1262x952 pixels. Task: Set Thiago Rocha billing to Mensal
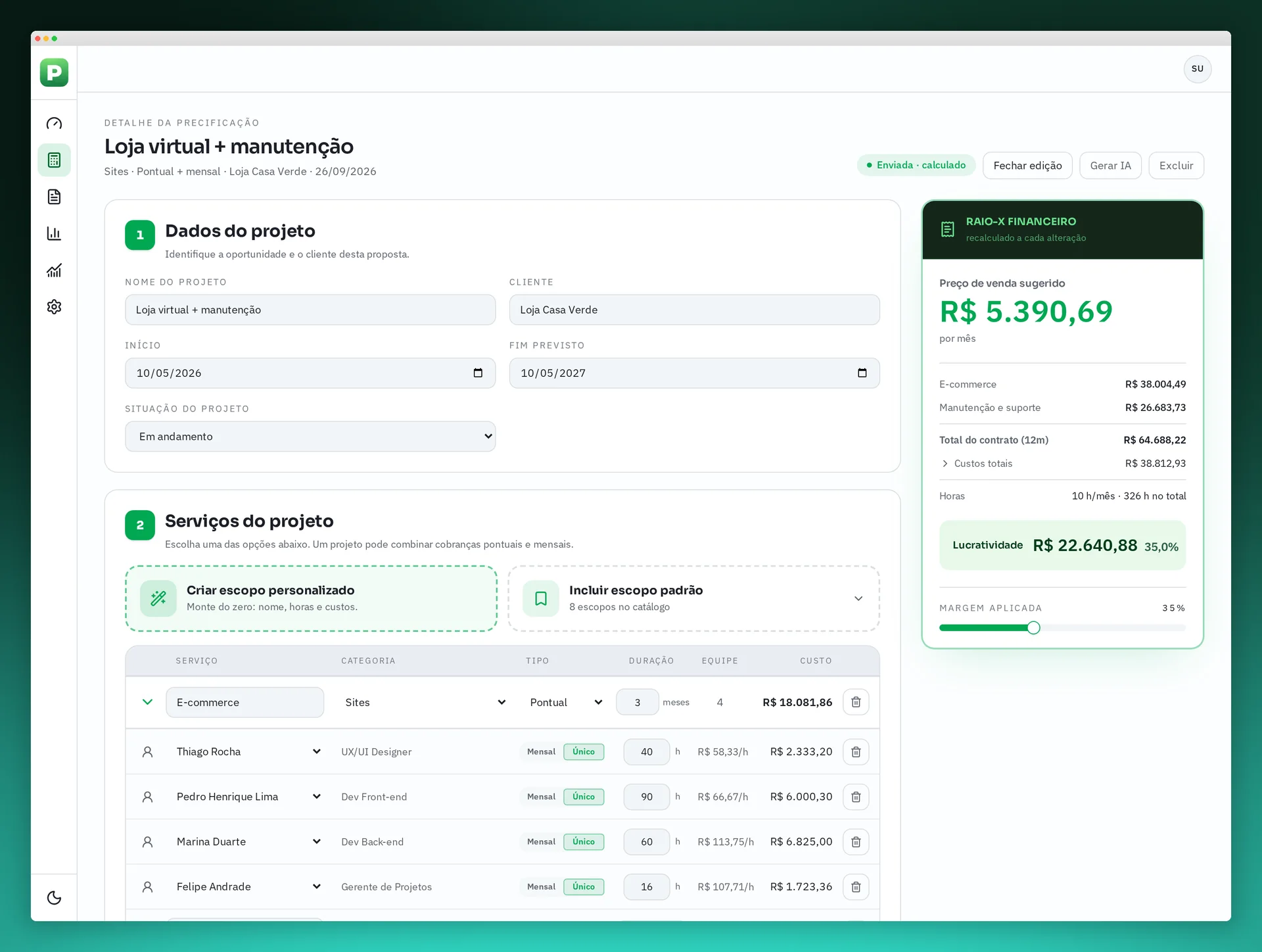click(541, 751)
